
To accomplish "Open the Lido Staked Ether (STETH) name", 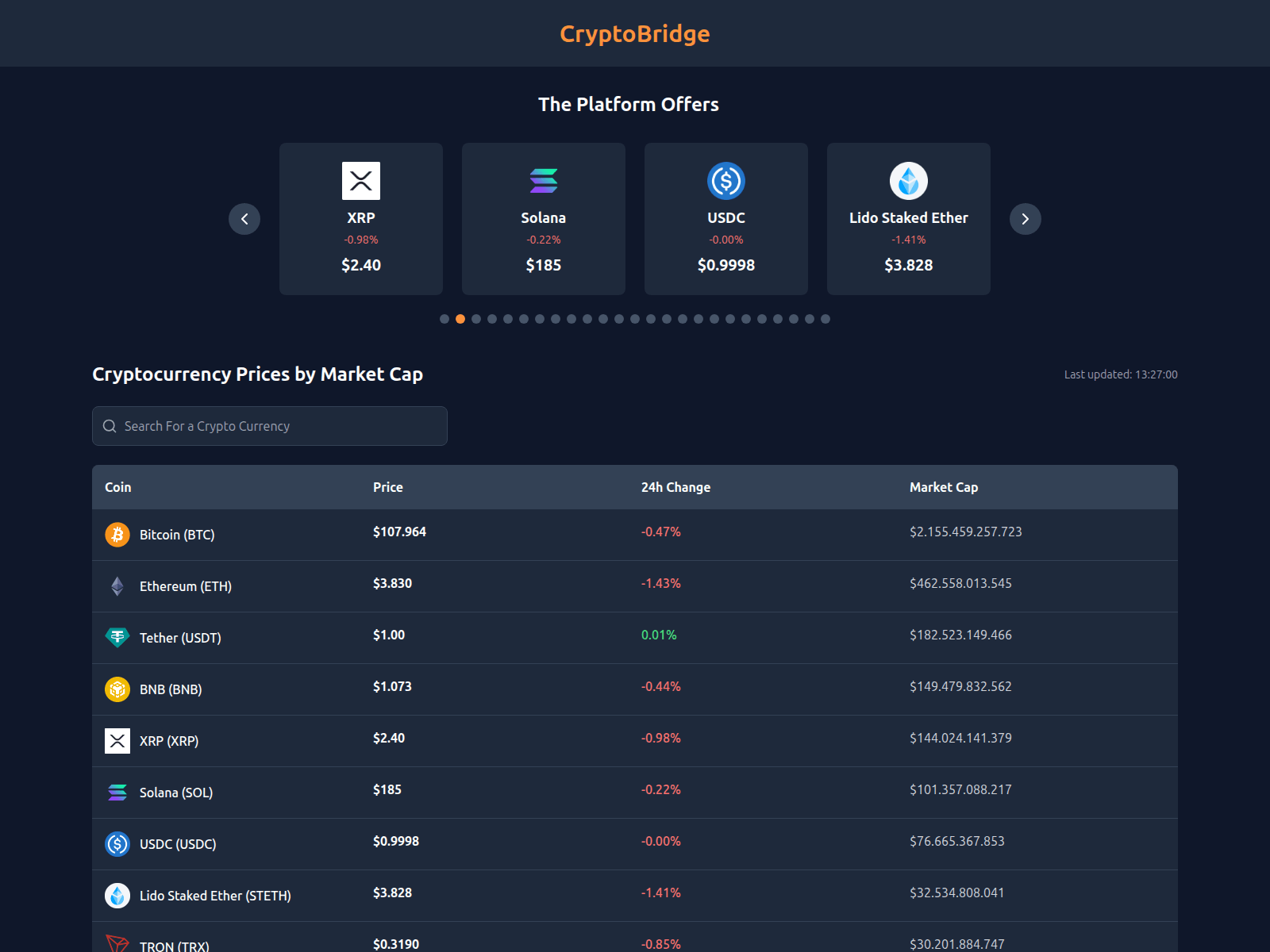I will pos(215,896).
